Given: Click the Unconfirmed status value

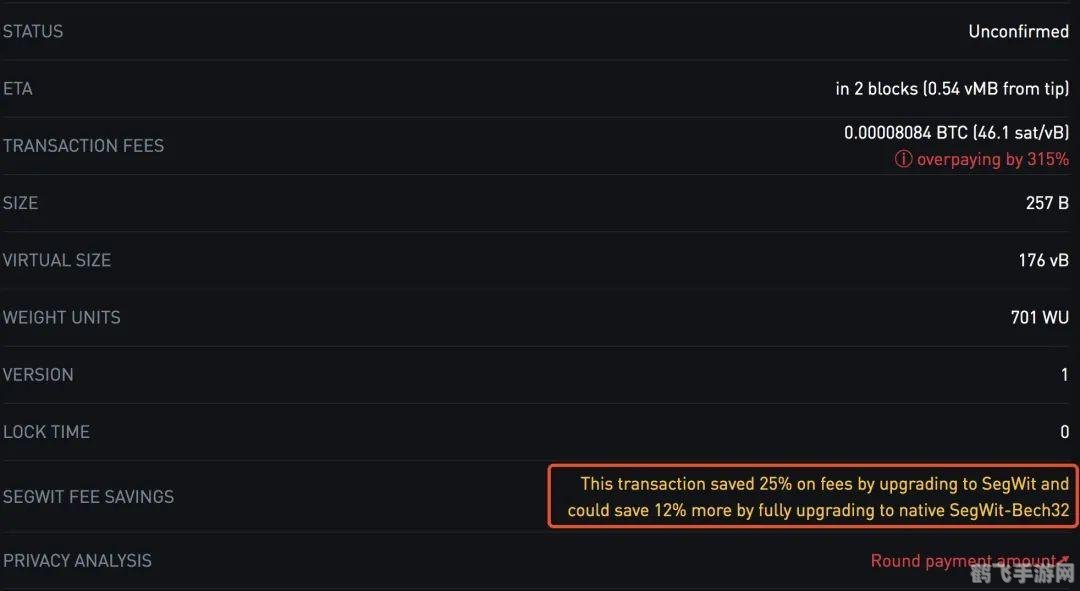Looking at the screenshot, I should click(x=1018, y=32).
